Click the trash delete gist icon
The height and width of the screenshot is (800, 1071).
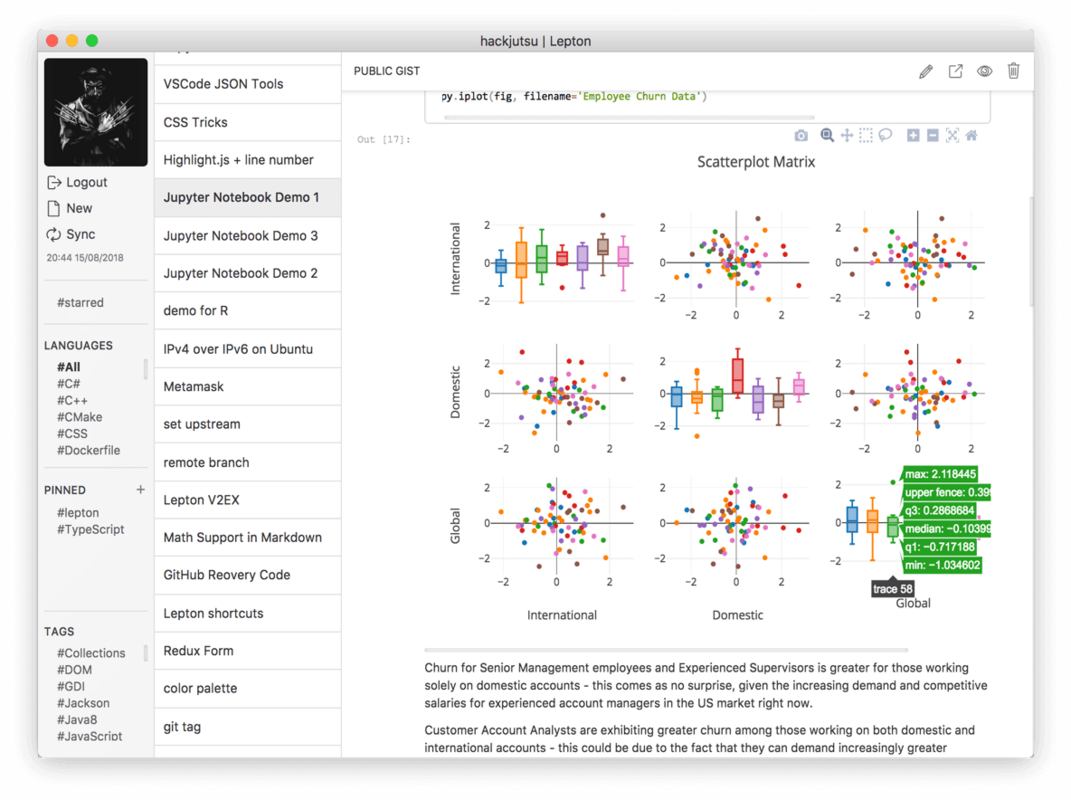1013,70
